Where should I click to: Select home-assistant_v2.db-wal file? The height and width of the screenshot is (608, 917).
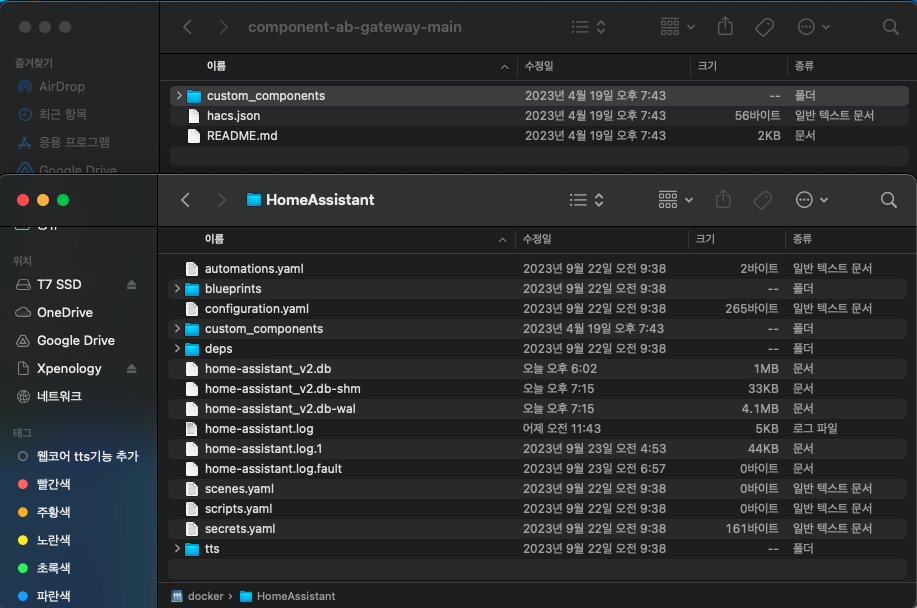536,409
